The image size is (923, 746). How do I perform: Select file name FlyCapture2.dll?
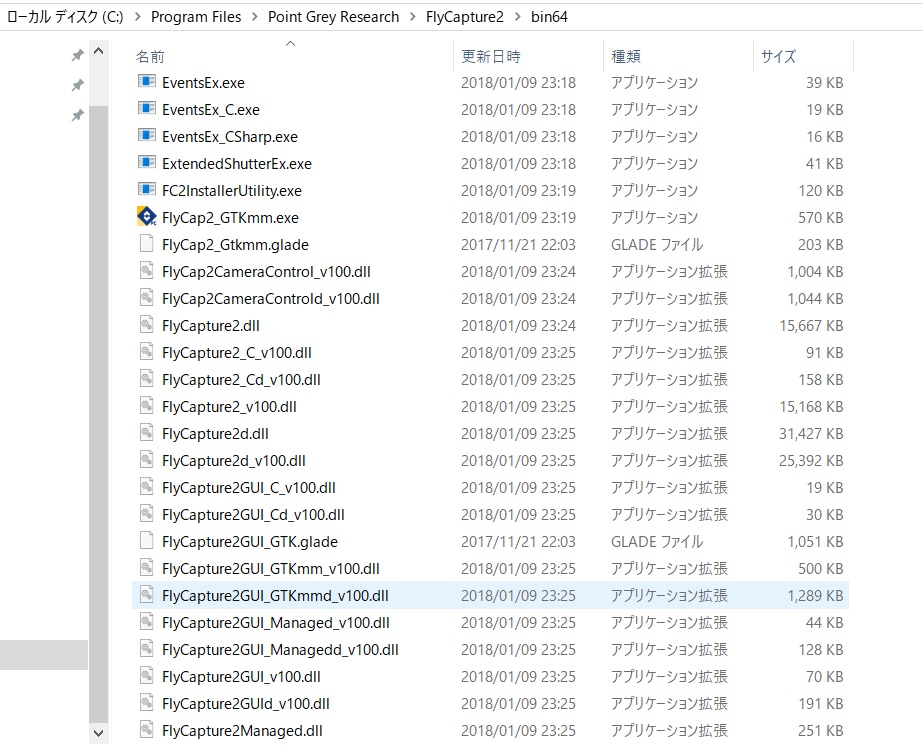211,326
